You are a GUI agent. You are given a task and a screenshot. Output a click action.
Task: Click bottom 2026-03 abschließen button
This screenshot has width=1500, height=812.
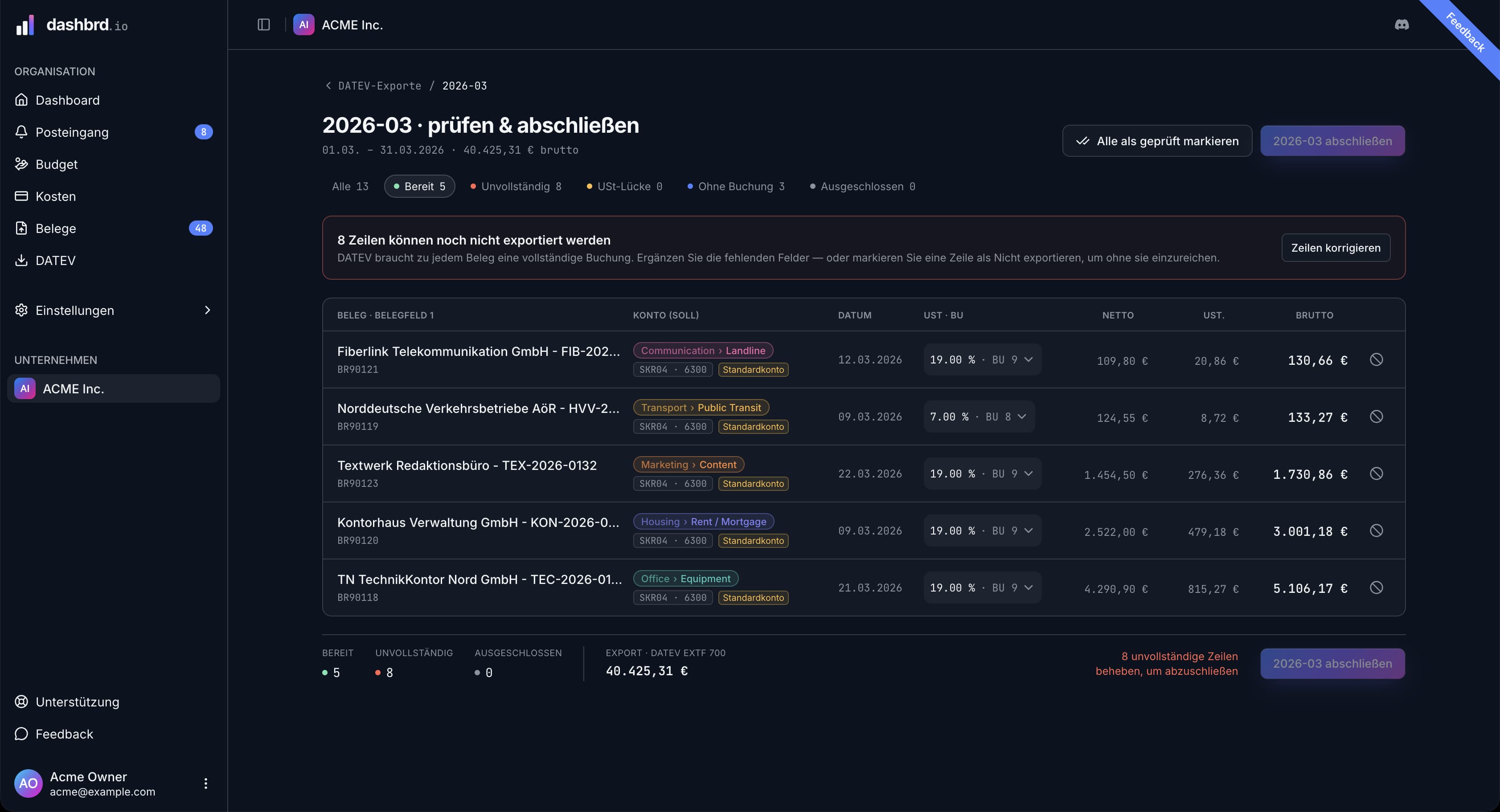tap(1332, 664)
